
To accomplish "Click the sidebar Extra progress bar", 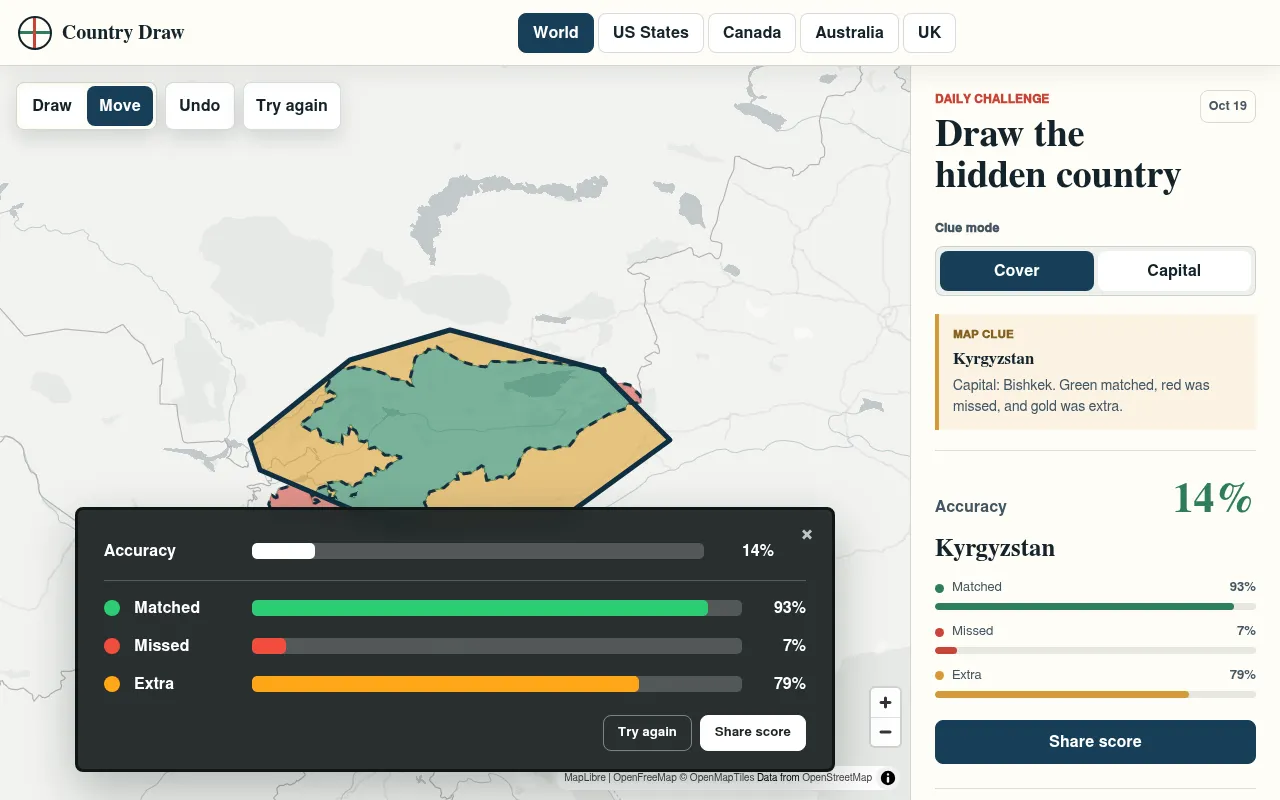I will [1095, 694].
